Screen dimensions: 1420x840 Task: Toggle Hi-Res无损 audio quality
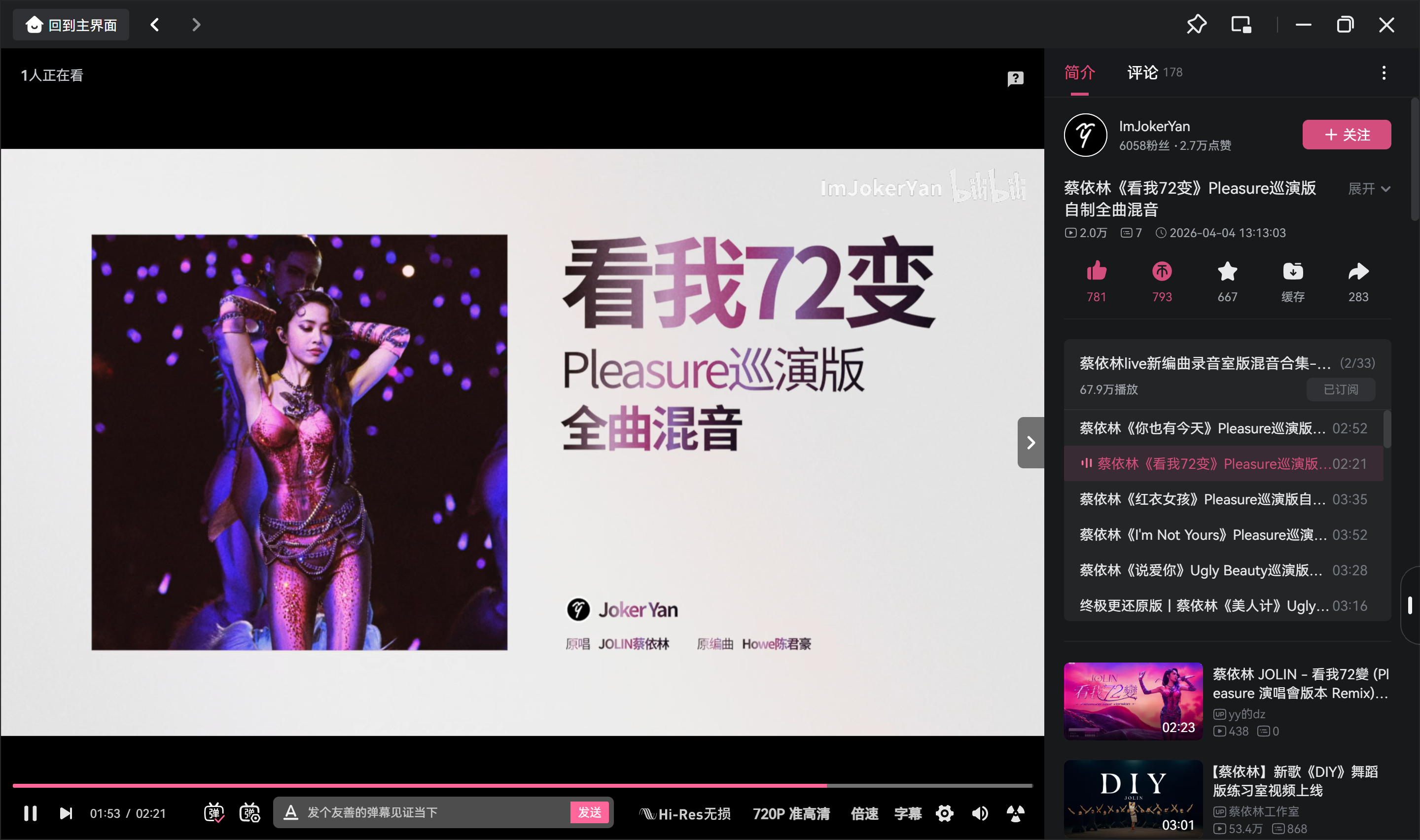(x=684, y=814)
